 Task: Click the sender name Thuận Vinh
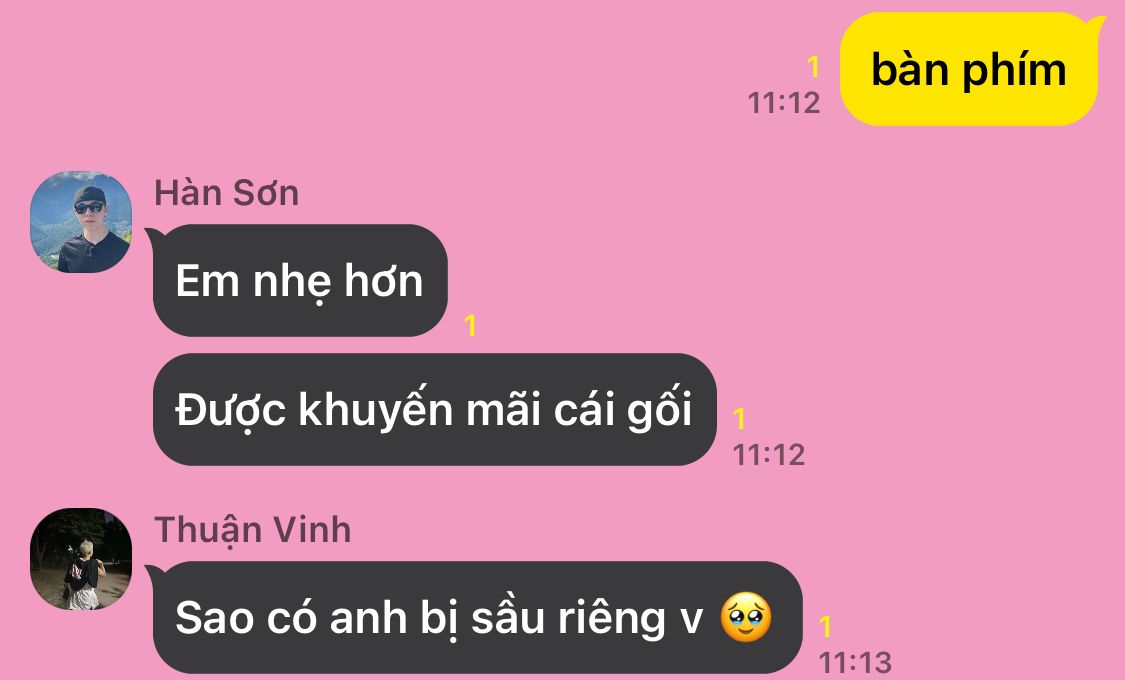point(253,531)
